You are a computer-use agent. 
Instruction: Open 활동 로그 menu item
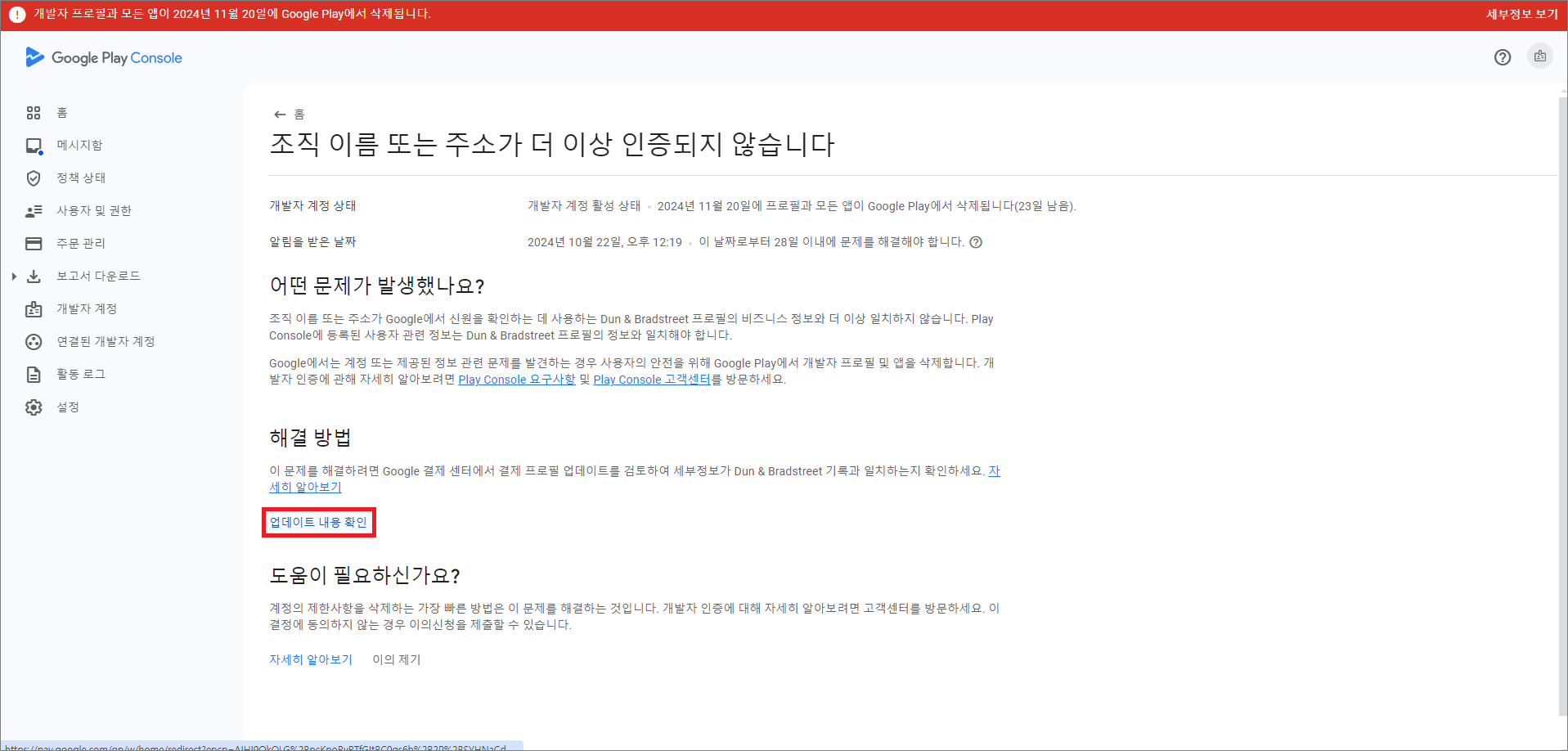(x=81, y=375)
